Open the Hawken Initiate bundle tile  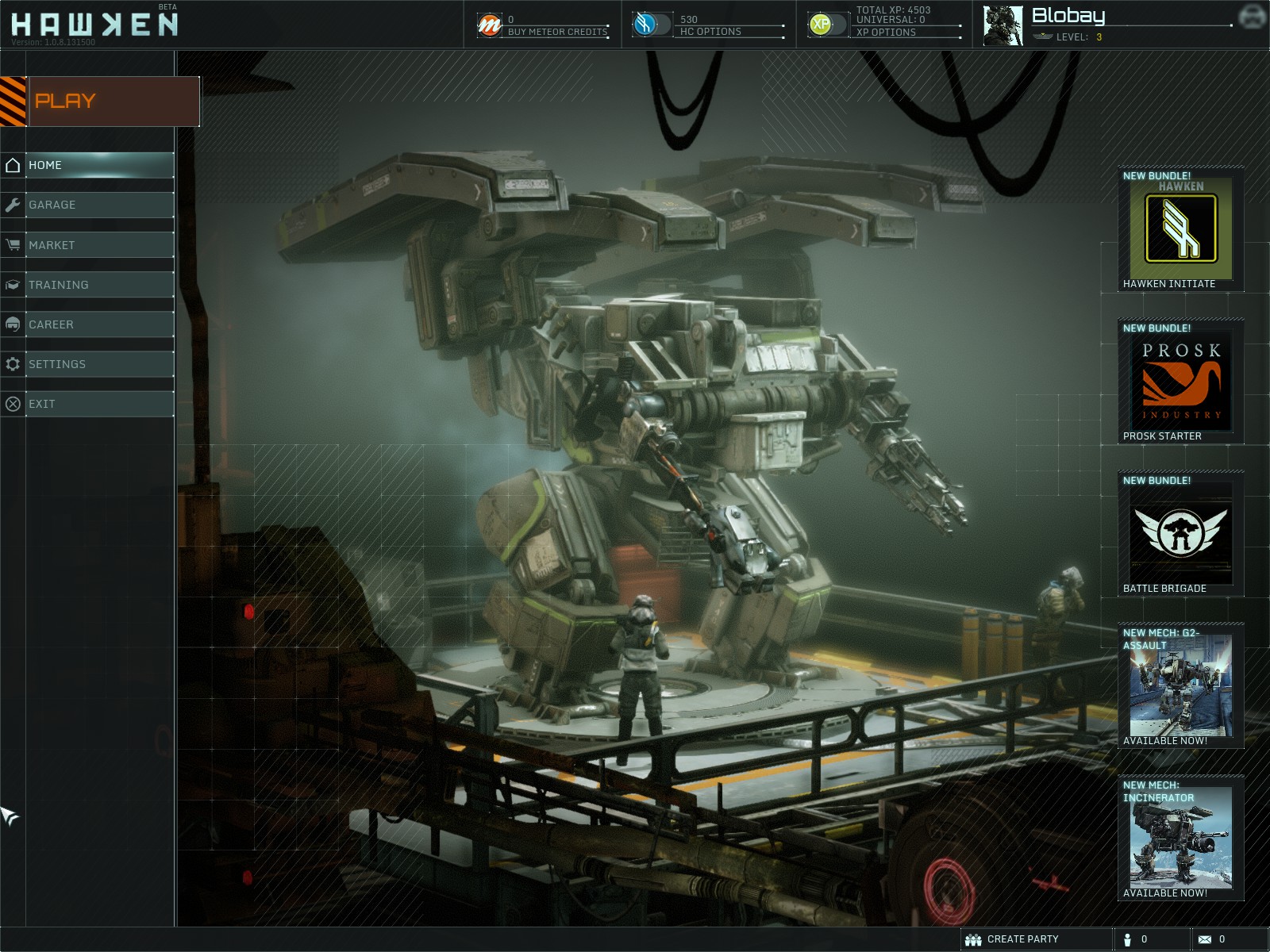(x=1181, y=229)
